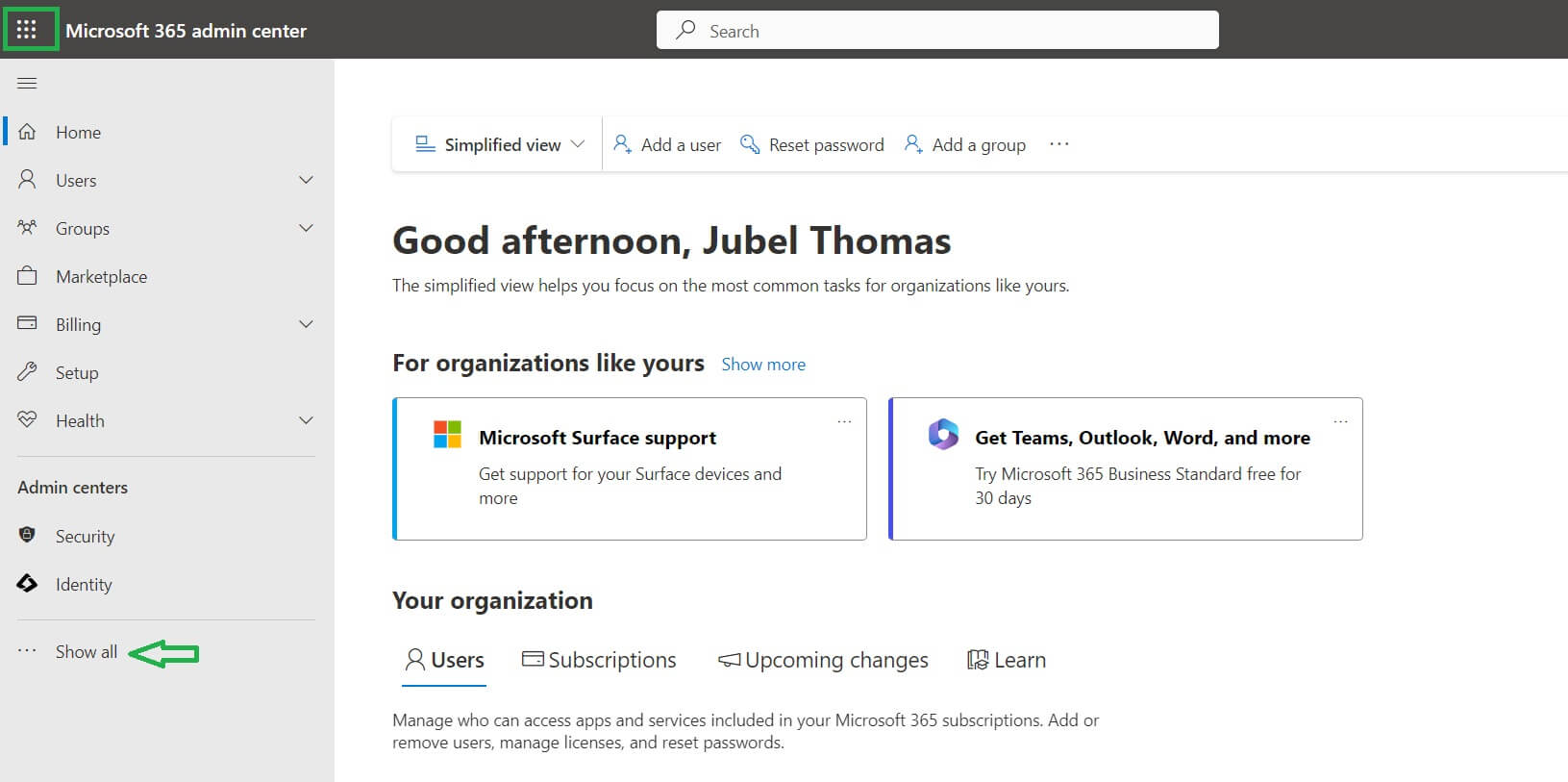Expand the Health section chevron
This screenshot has width=1568, height=782.
tap(306, 420)
